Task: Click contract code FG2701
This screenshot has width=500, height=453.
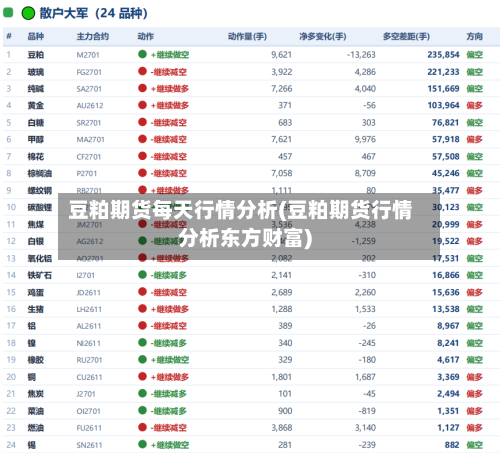Action: [x=89, y=72]
